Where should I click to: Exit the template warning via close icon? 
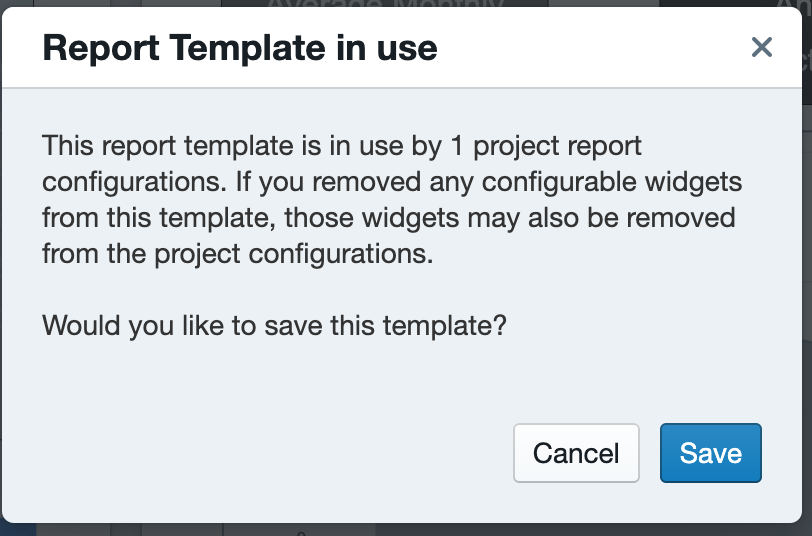(x=761, y=47)
